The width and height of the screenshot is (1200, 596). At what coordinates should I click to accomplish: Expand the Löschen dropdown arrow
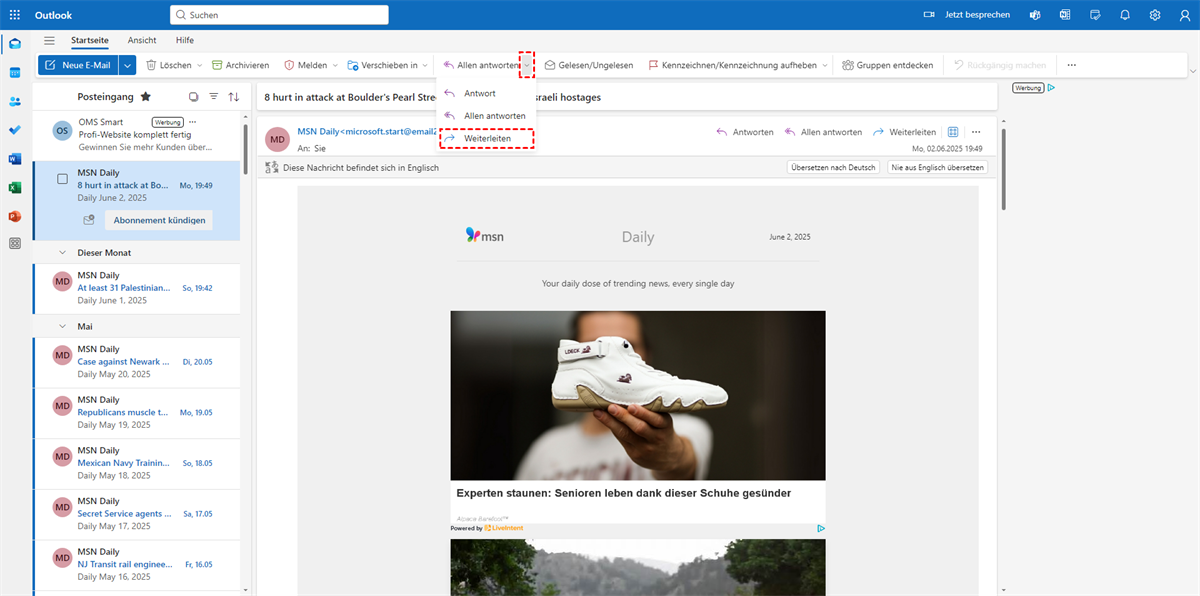pyautogui.click(x=199, y=65)
